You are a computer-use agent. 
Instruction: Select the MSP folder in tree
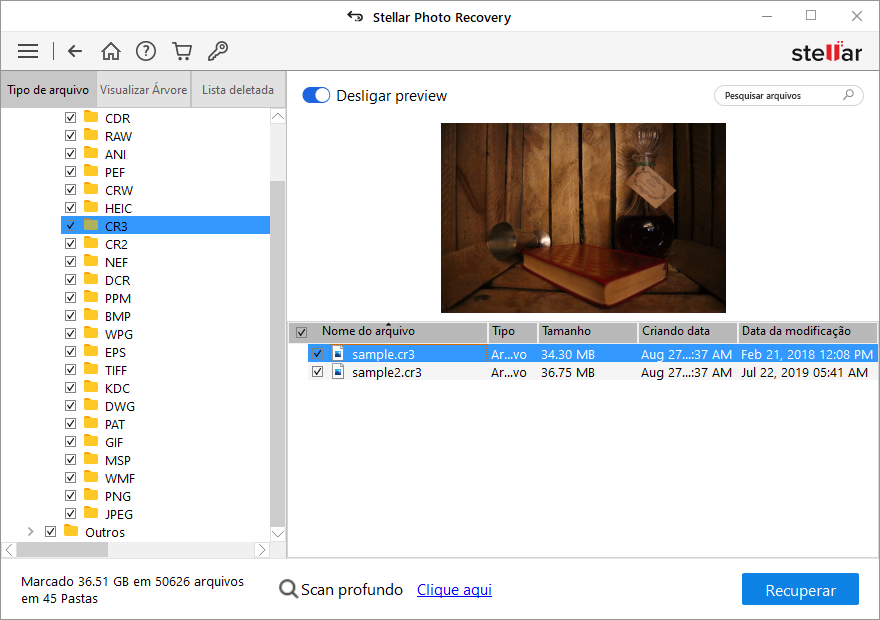118,460
